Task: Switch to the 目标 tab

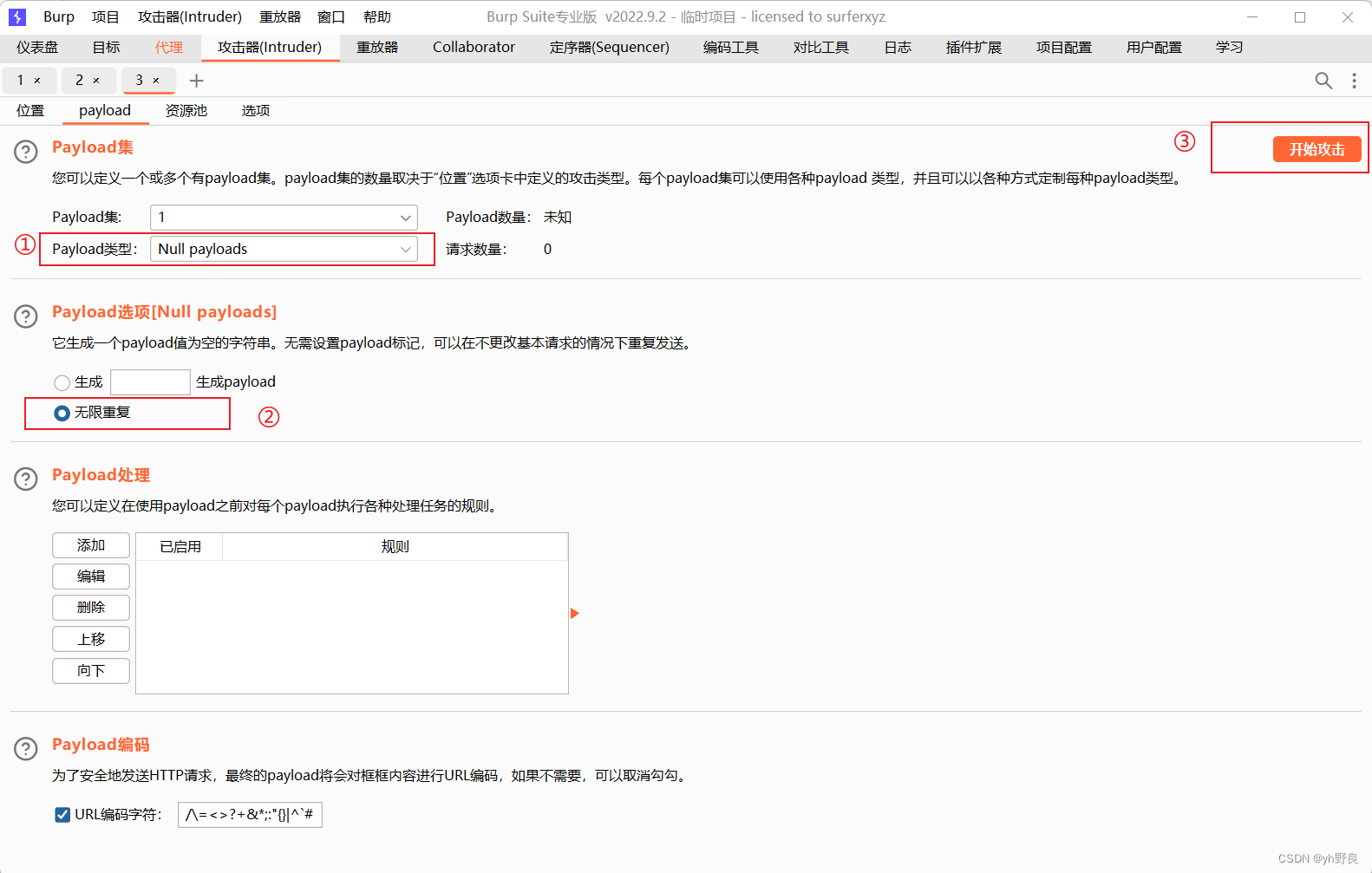Action: click(x=107, y=48)
